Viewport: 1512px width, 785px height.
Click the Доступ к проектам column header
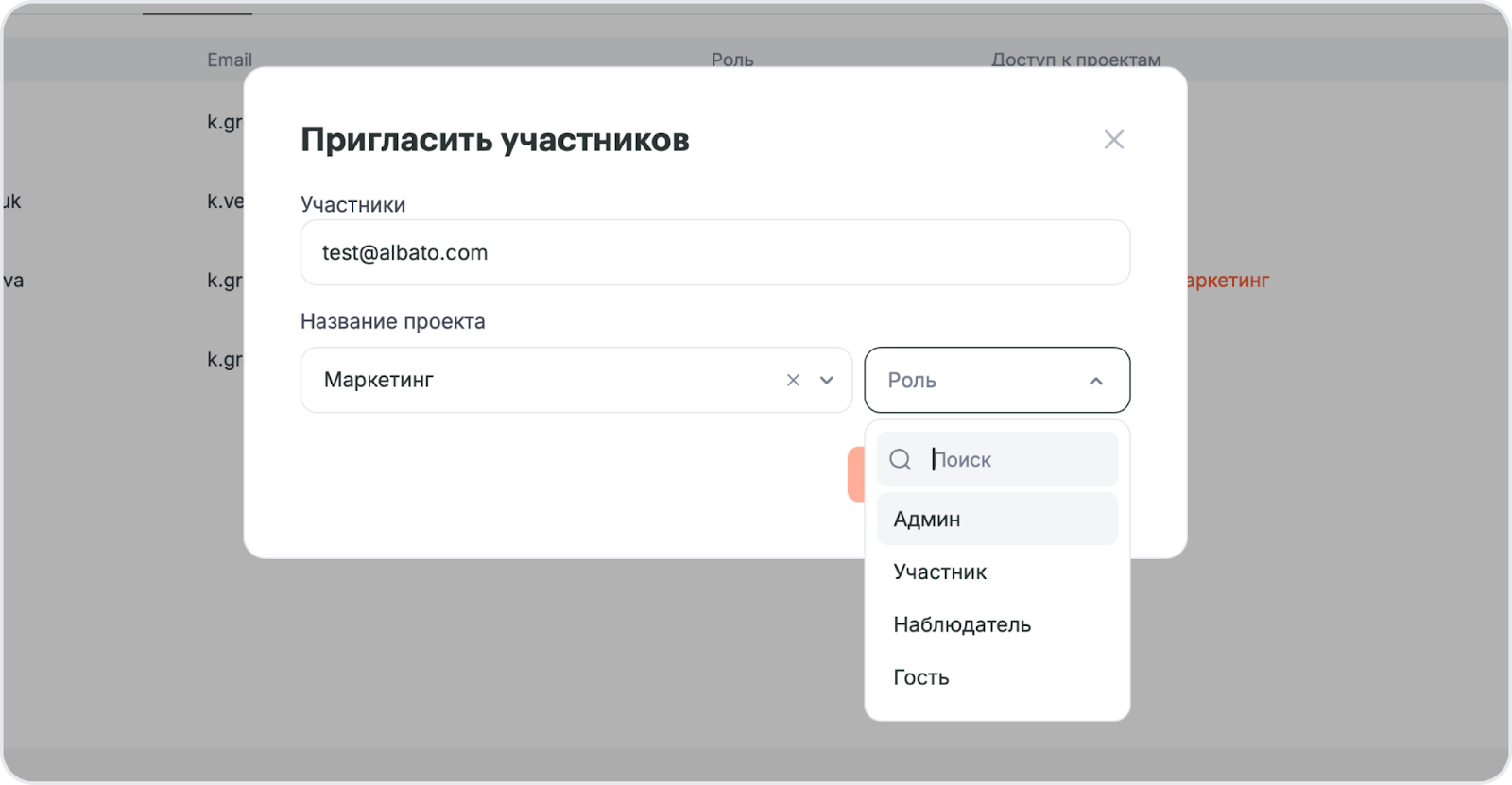1075,60
